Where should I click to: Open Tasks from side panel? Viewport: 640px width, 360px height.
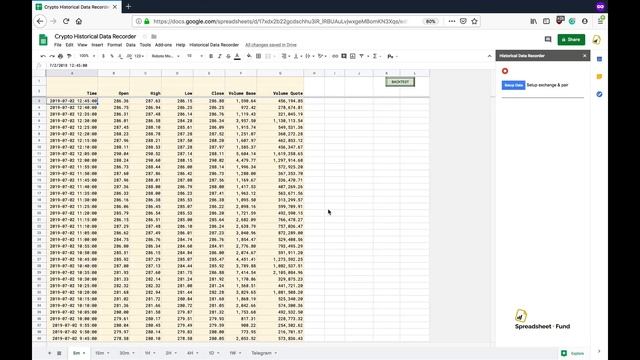(599, 94)
